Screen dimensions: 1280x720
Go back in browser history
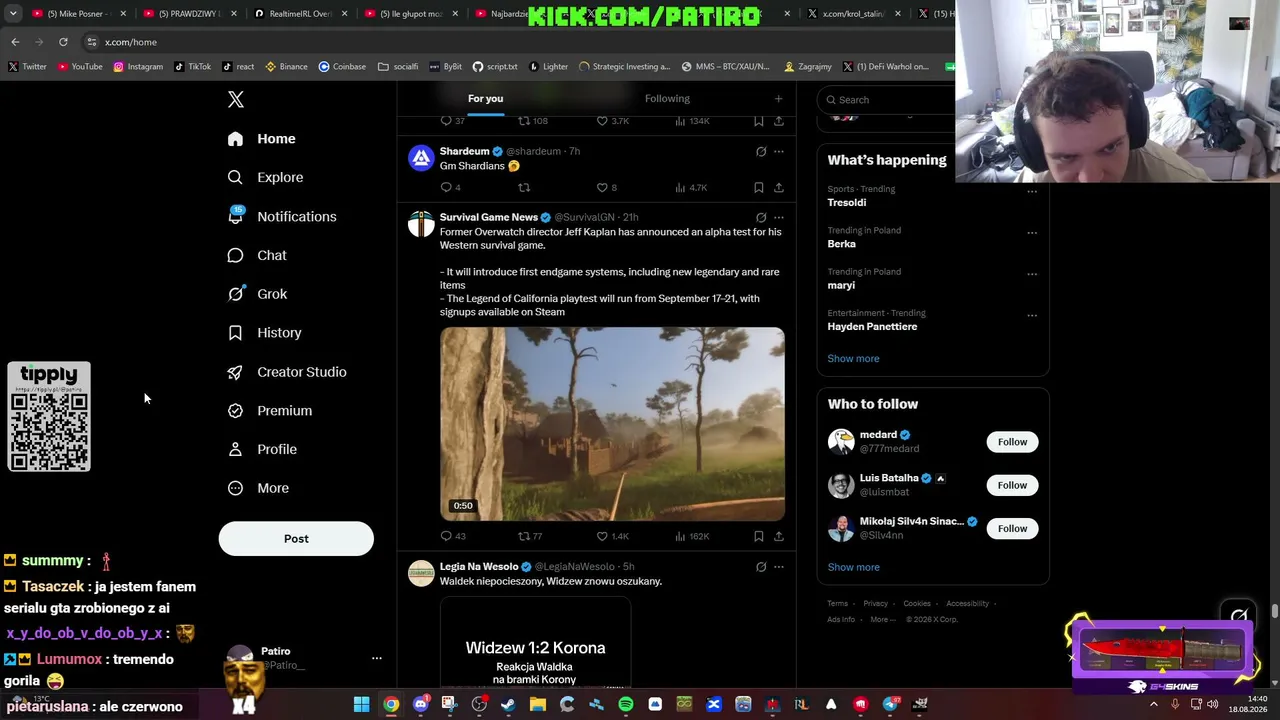15,42
